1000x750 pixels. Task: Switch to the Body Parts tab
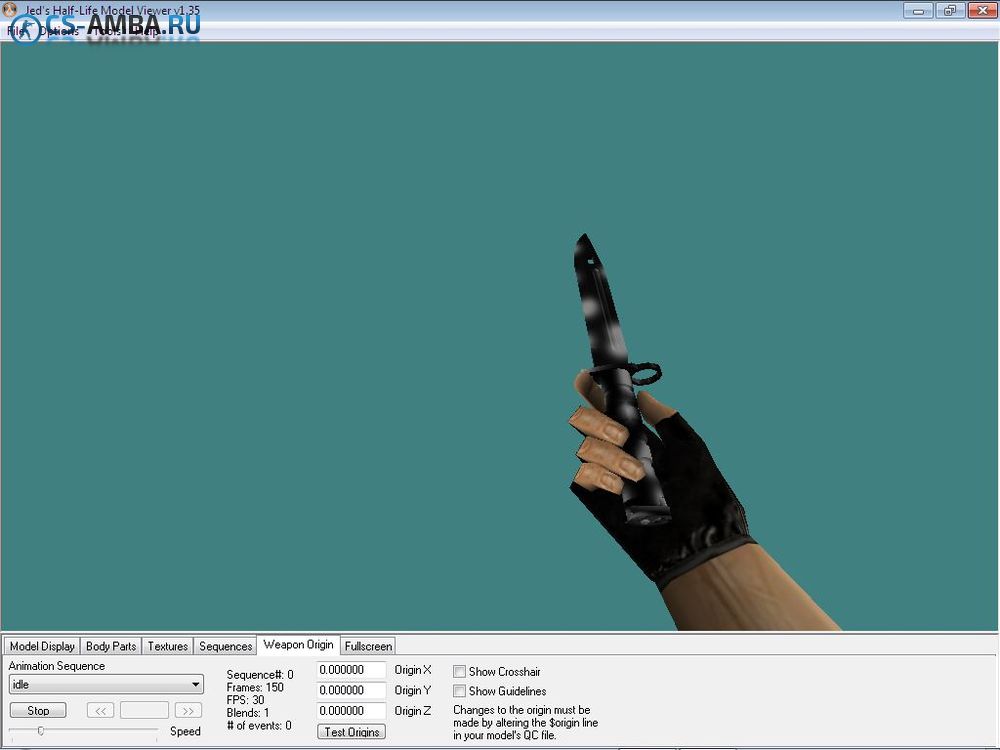tap(111, 646)
